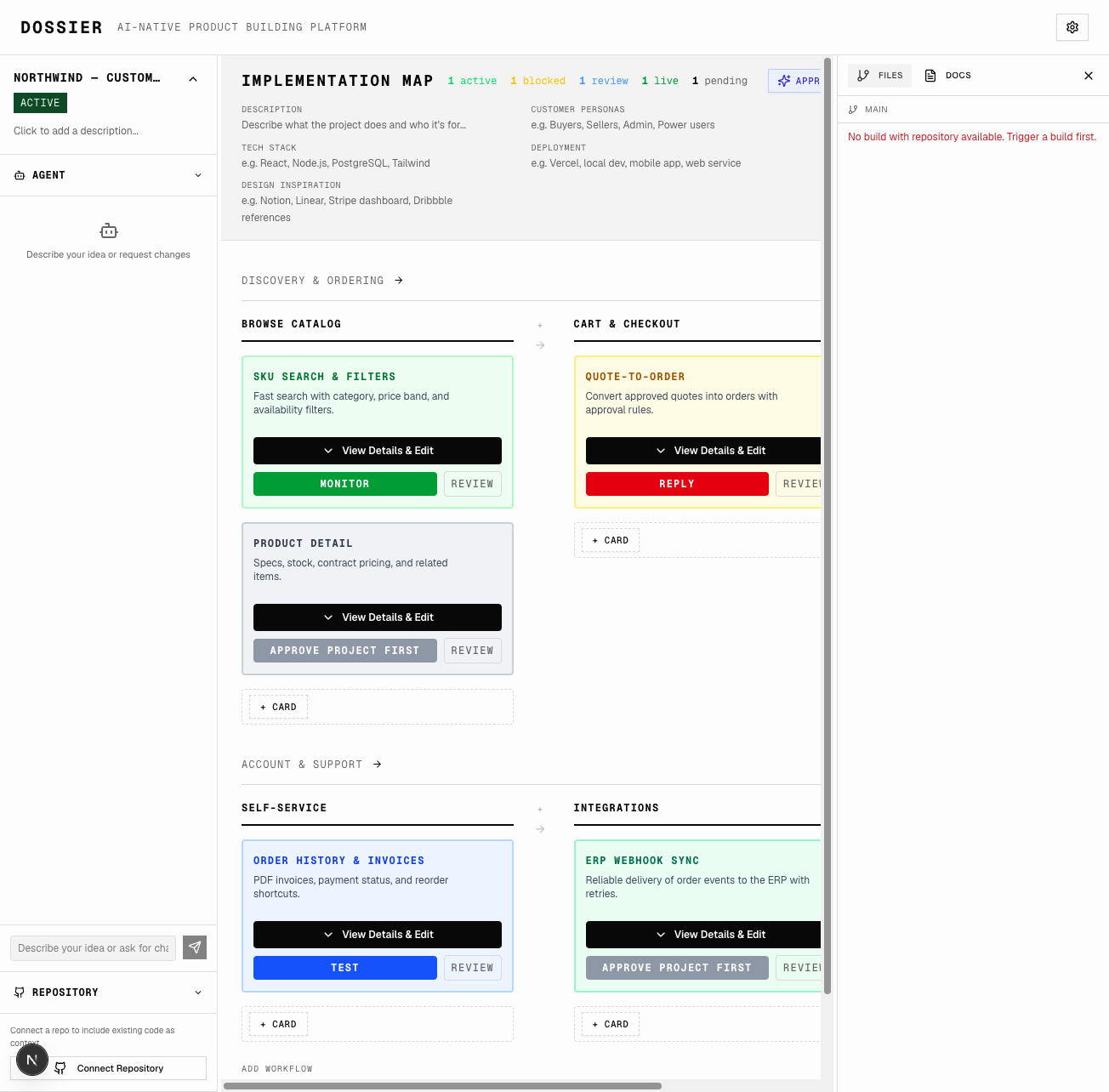
Task: Click the robot icon in the agent panel
Action: click(109, 230)
